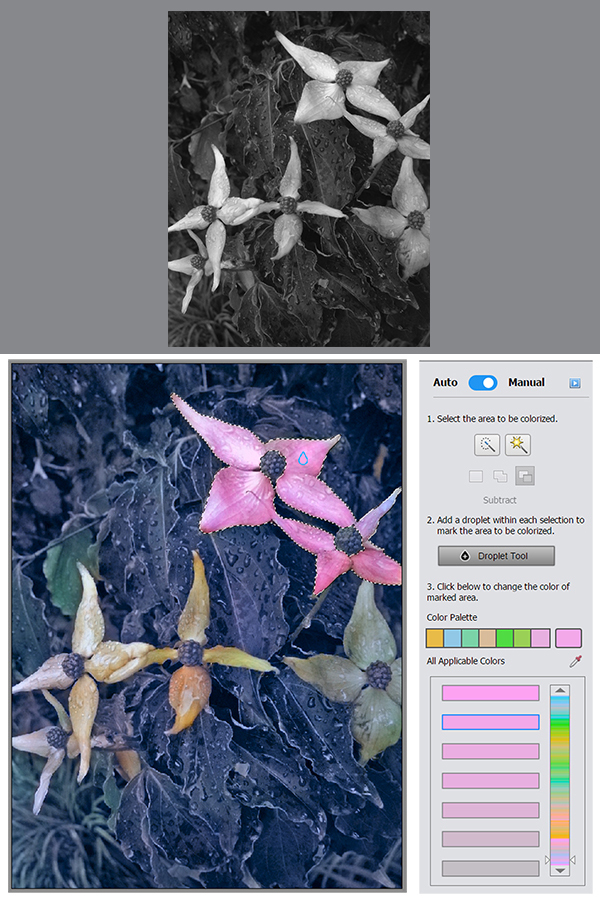This screenshot has height=900, width=600.
Task: Choose the Subtract from selection mode icon
Action: coord(525,476)
